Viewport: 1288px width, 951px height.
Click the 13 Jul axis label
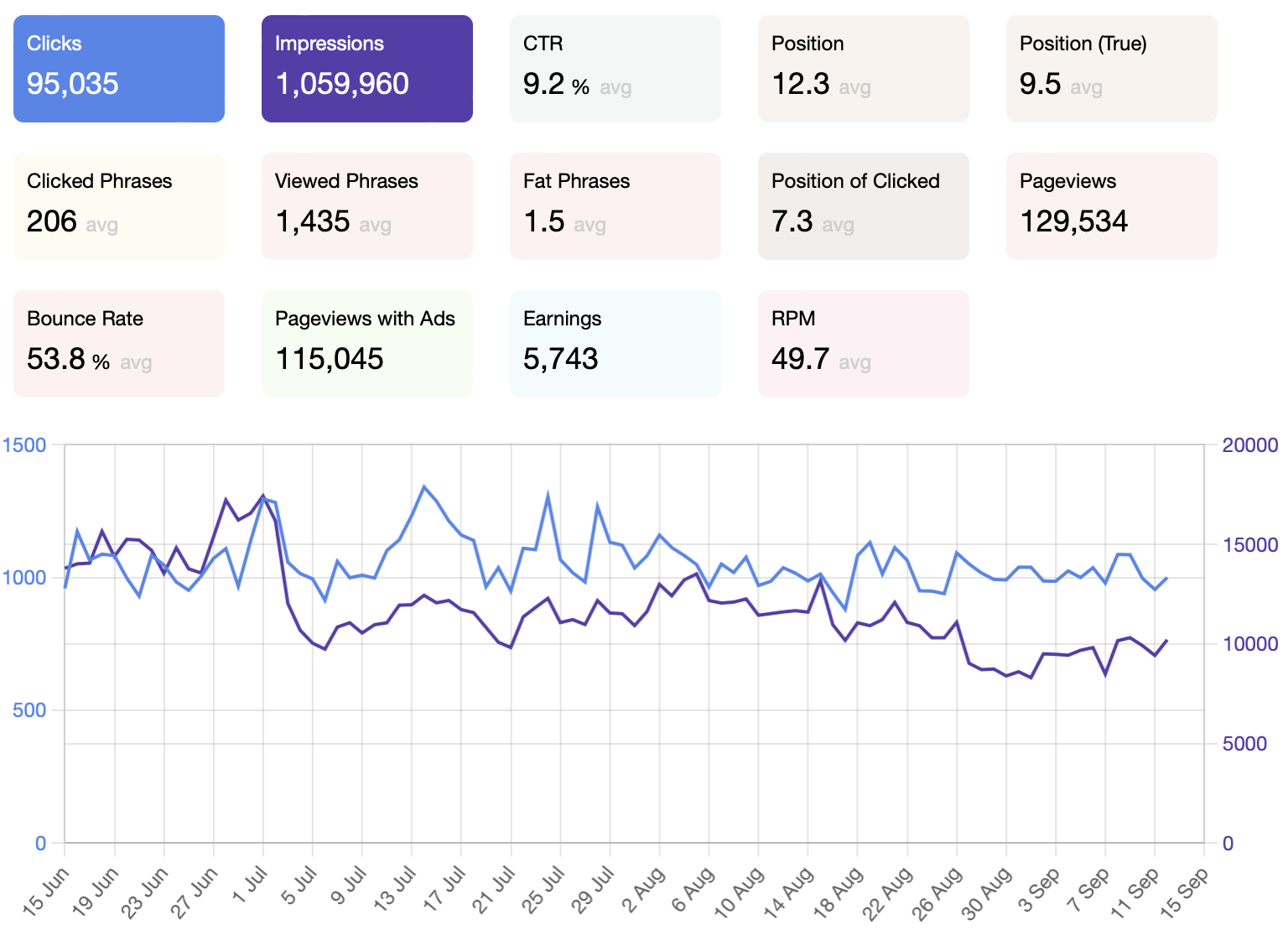click(395, 890)
